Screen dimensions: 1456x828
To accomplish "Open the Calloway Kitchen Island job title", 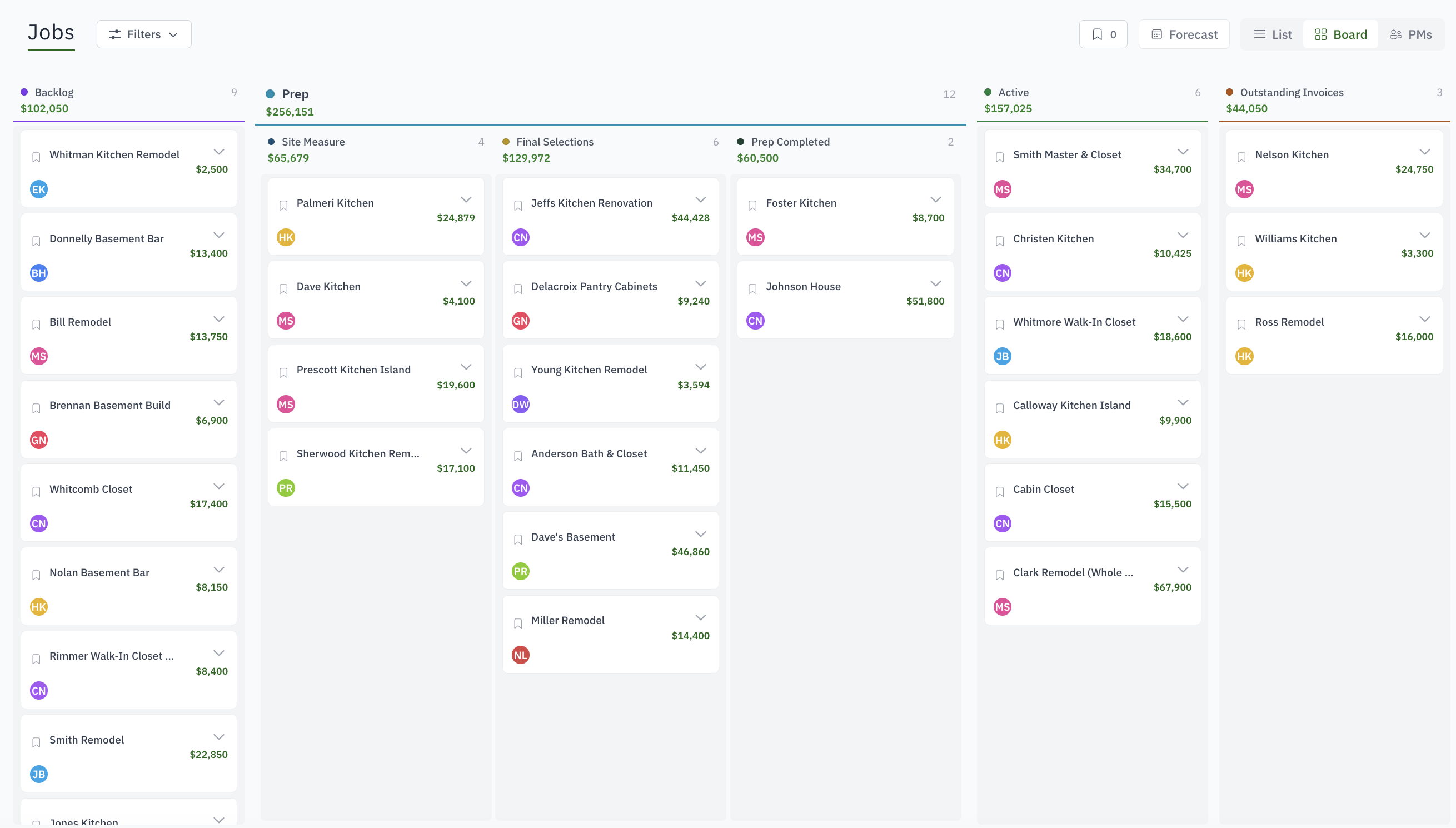I will point(1071,406).
